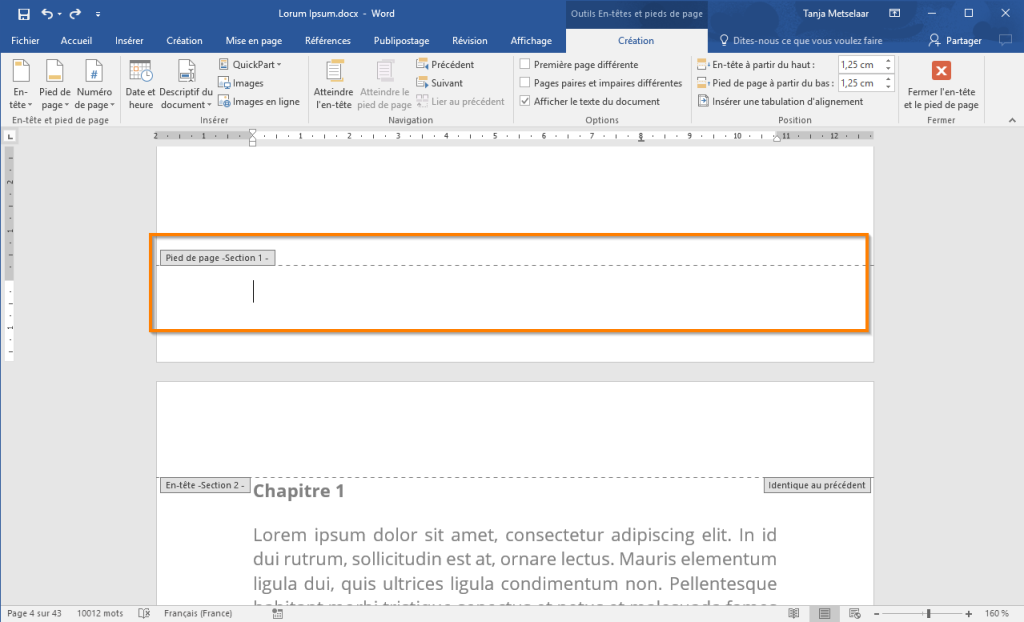Click the tab selector at ruler corner
The height and width of the screenshot is (622, 1024).
coord(10,137)
